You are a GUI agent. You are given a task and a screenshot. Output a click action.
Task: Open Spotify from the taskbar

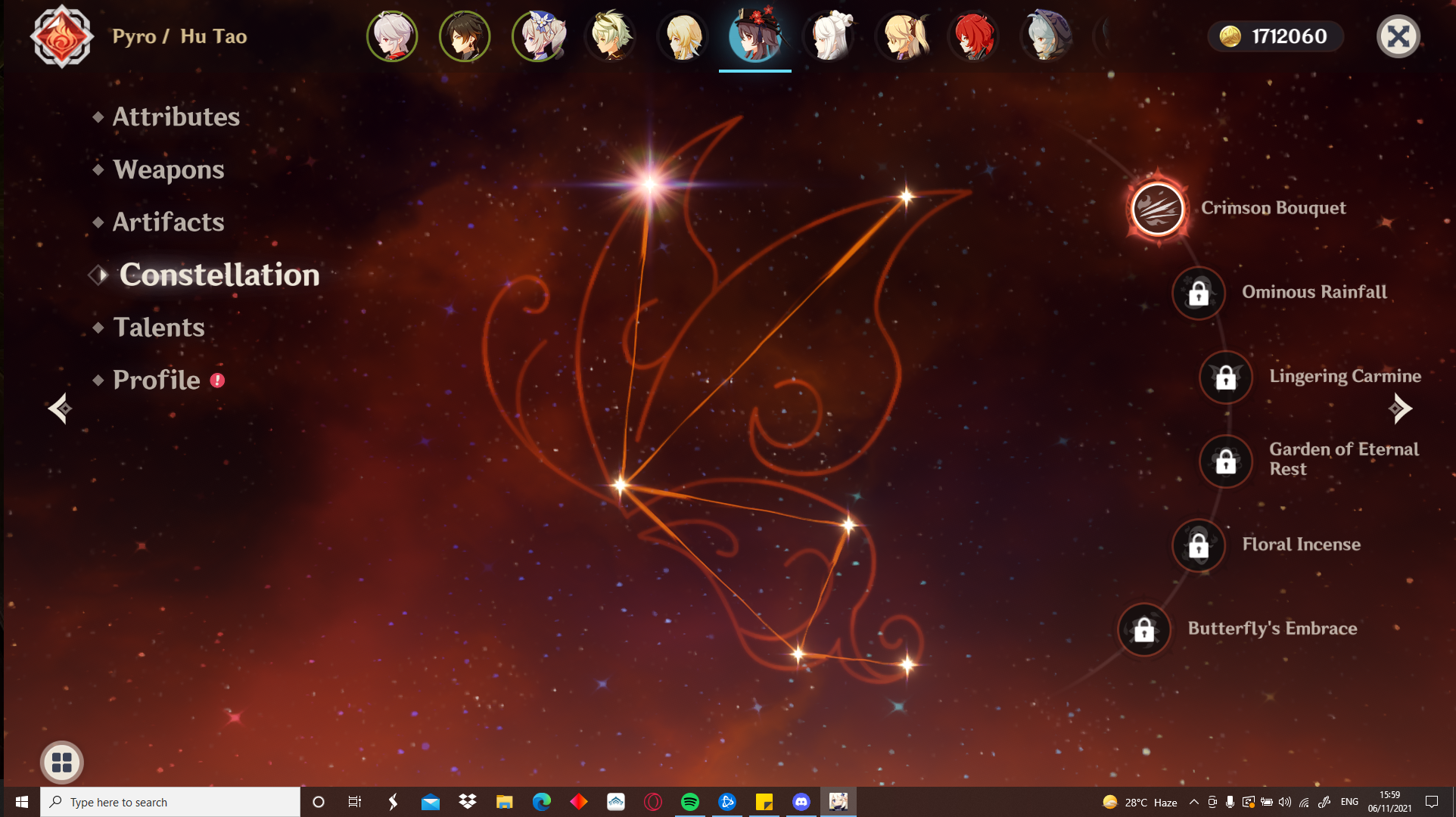[x=689, y=802]
